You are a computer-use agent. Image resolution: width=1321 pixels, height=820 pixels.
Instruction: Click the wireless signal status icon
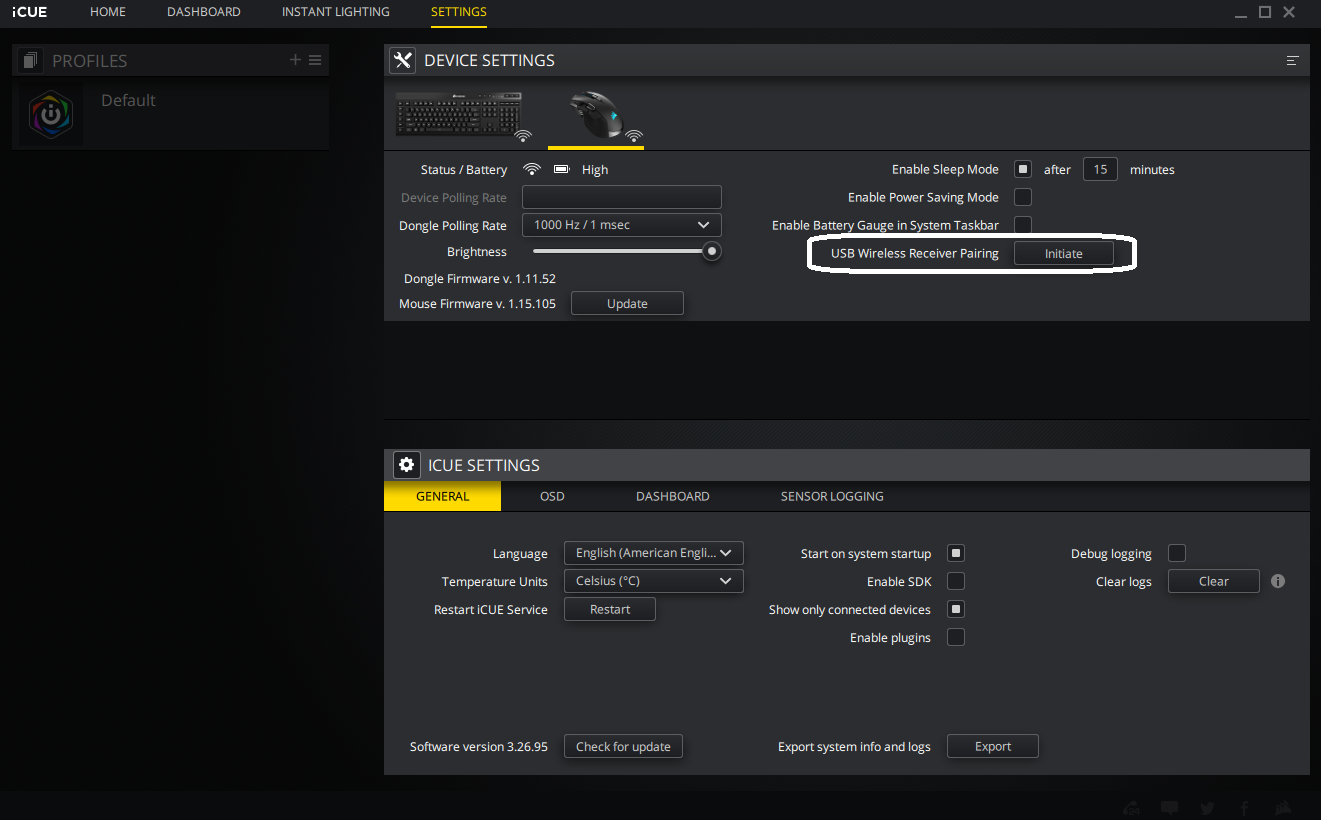(x=532, y=169)
